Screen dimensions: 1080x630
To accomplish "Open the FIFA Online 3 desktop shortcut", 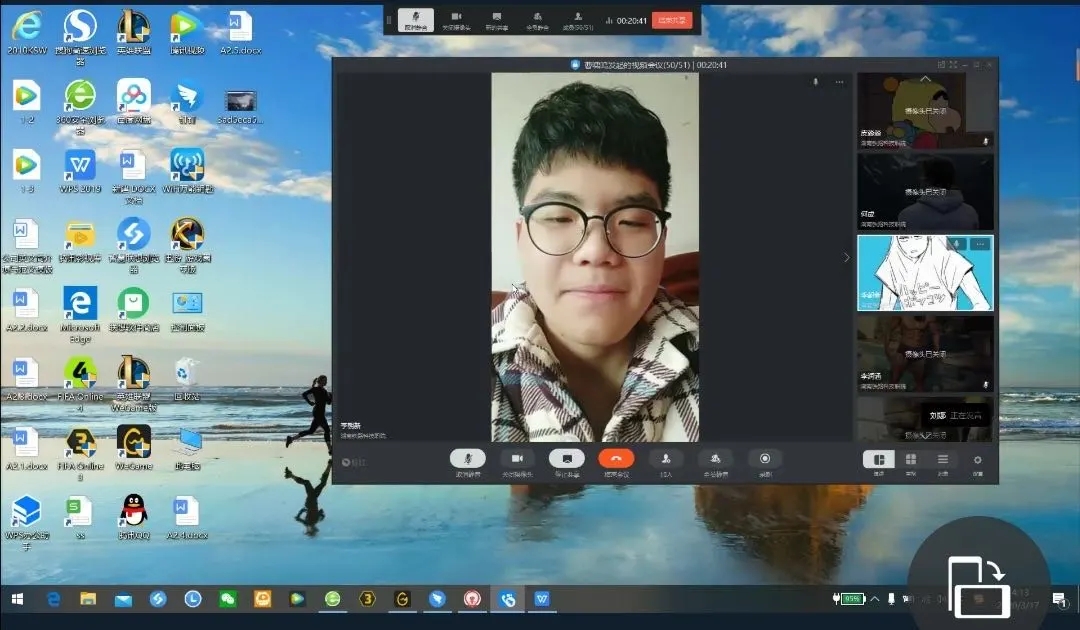I will pos(80,453).
